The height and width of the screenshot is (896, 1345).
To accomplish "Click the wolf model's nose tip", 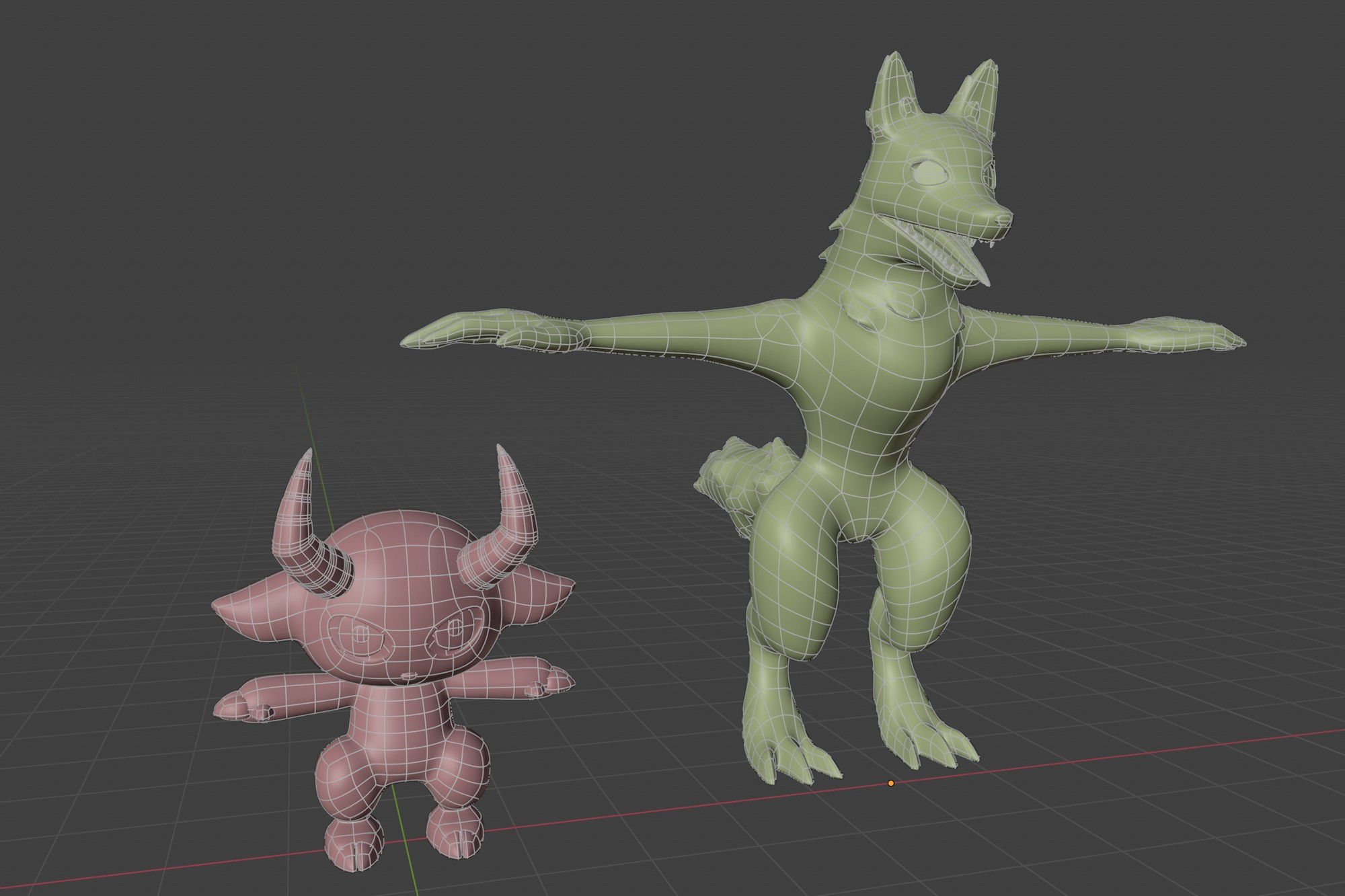I will coord(1003,219).
